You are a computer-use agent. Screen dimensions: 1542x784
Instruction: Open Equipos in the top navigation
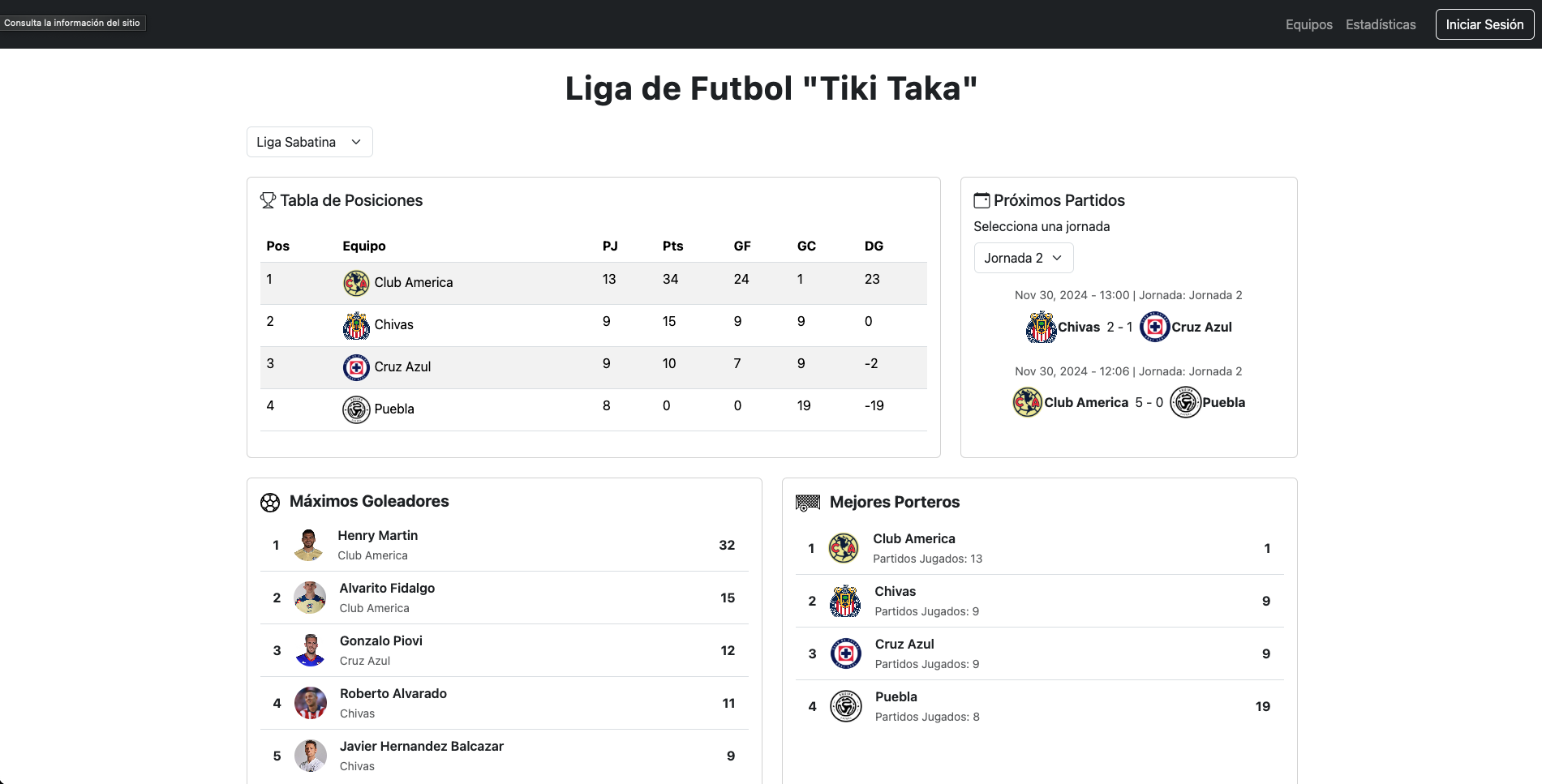(x=1308, y=24)
